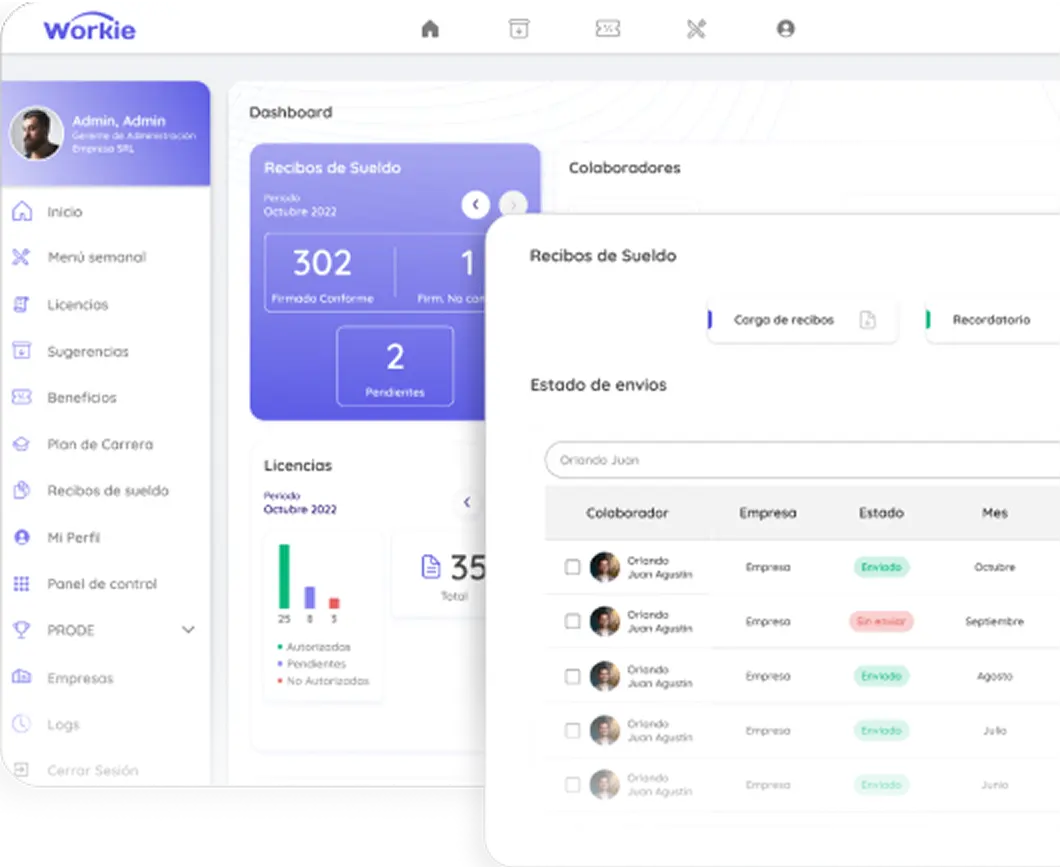Check the box on the Junio row
1061x867 pixels.
pos(572,785)
